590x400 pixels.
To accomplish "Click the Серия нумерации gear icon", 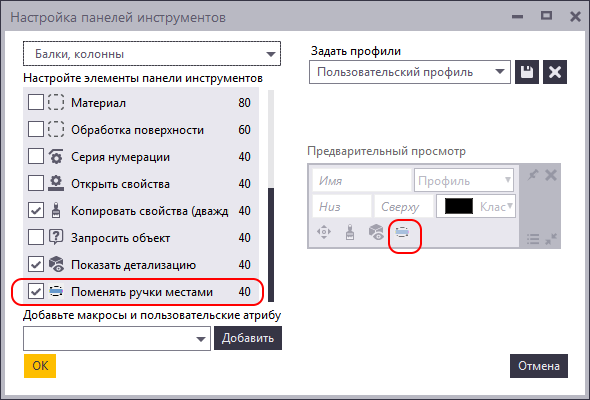I will pos(56,157).
